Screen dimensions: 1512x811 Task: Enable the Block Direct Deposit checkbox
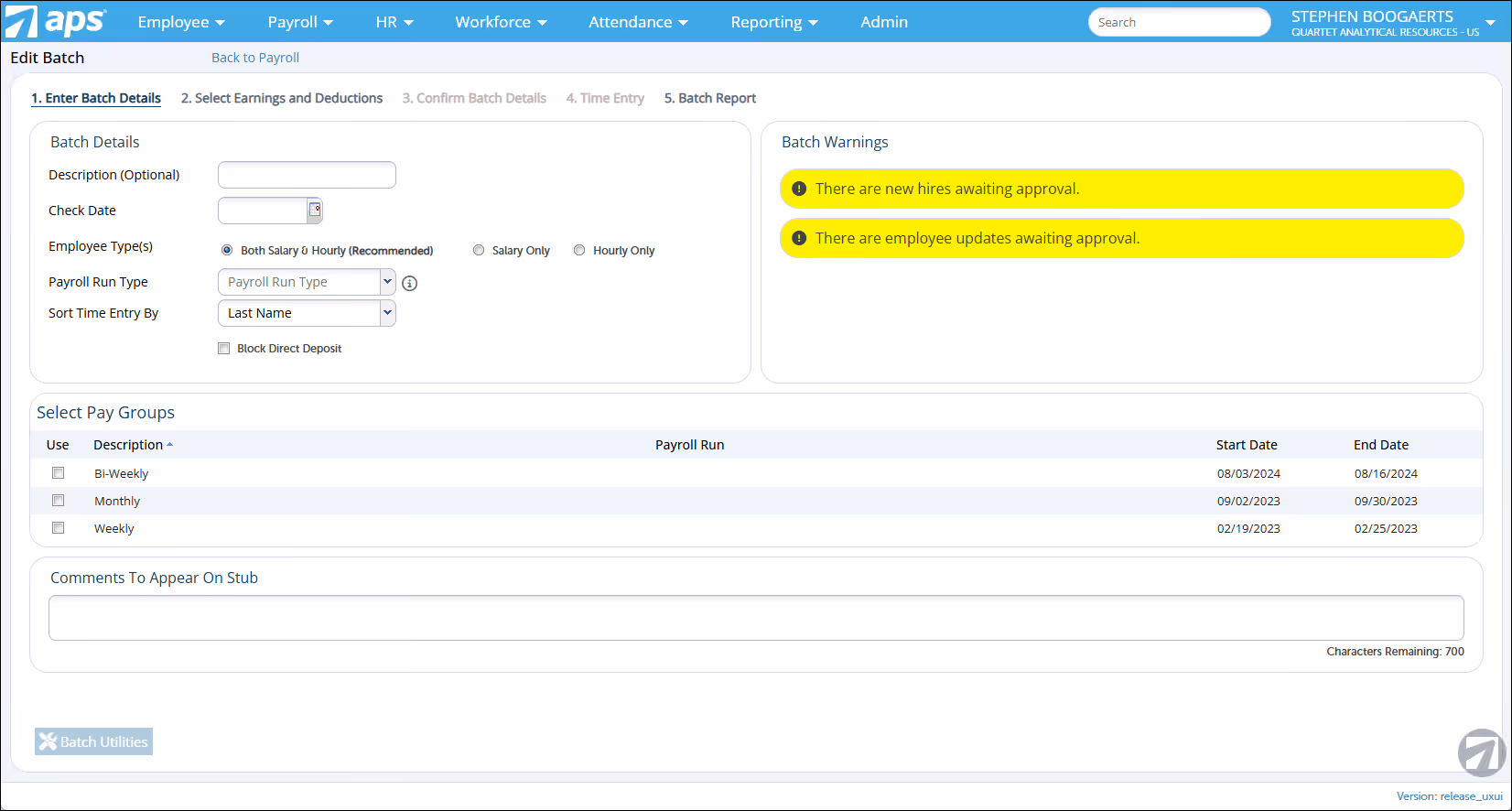point(223,348)
